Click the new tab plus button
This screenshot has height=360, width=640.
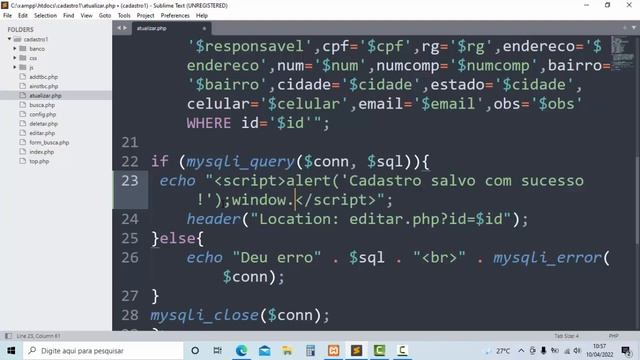(x=624, y=28)
